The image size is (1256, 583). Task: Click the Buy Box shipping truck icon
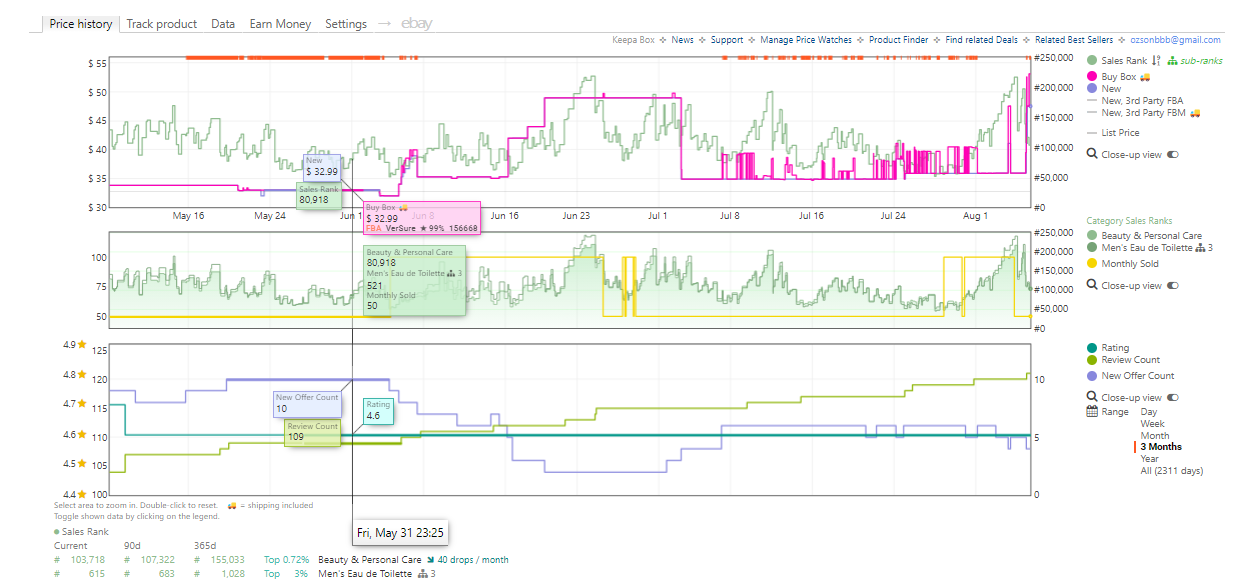coord(1145,76)
